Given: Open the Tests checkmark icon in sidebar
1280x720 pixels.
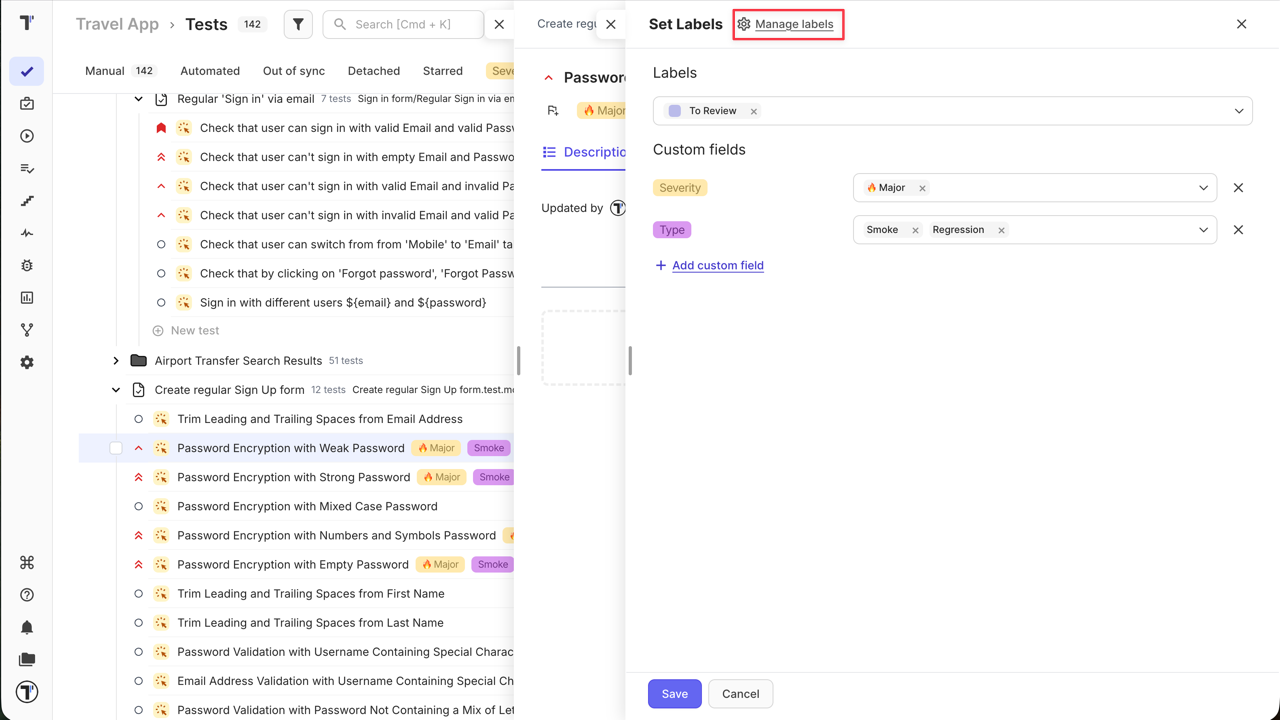Looking at the screenshot, I should 27,71.
